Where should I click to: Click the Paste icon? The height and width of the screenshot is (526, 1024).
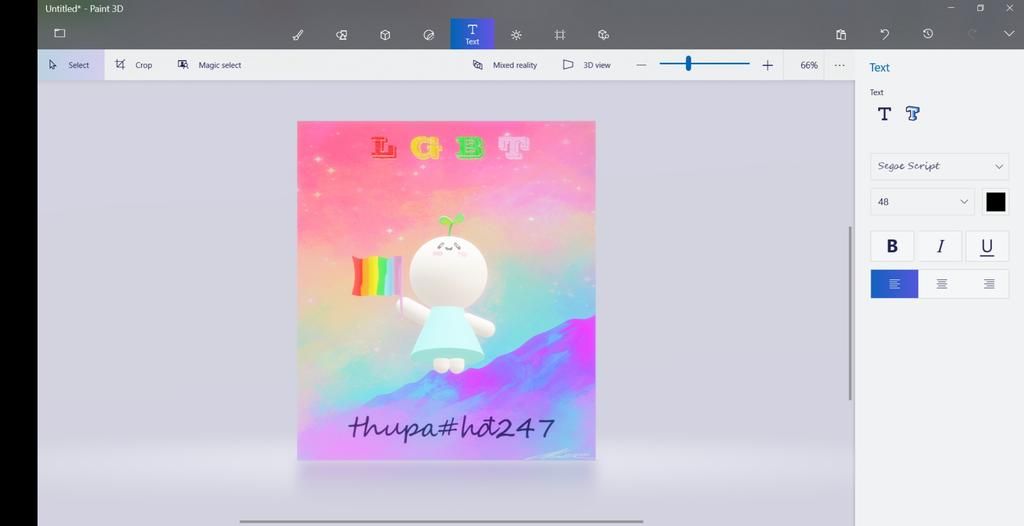841,35
